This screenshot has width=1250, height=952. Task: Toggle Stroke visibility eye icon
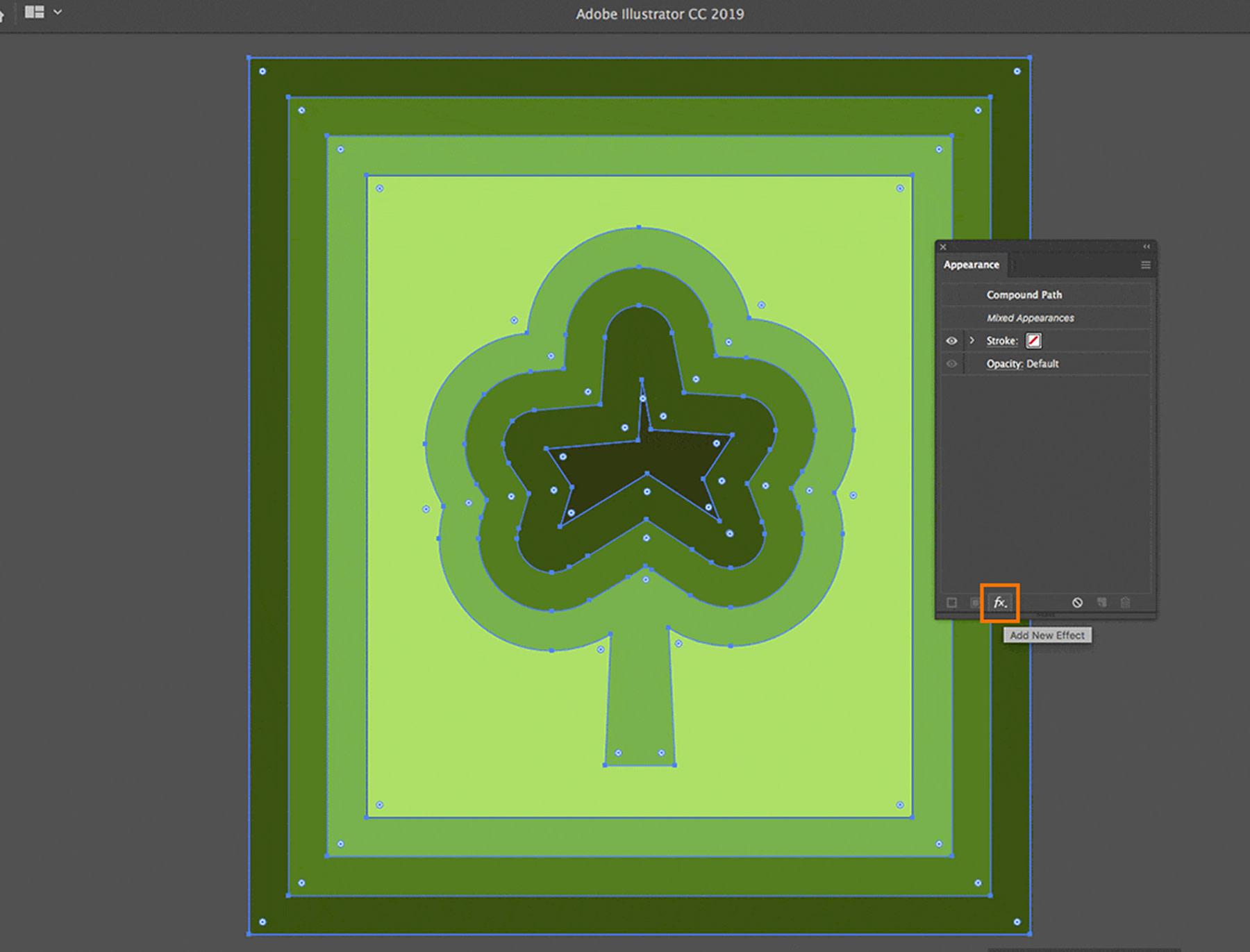tap(952, 341)
